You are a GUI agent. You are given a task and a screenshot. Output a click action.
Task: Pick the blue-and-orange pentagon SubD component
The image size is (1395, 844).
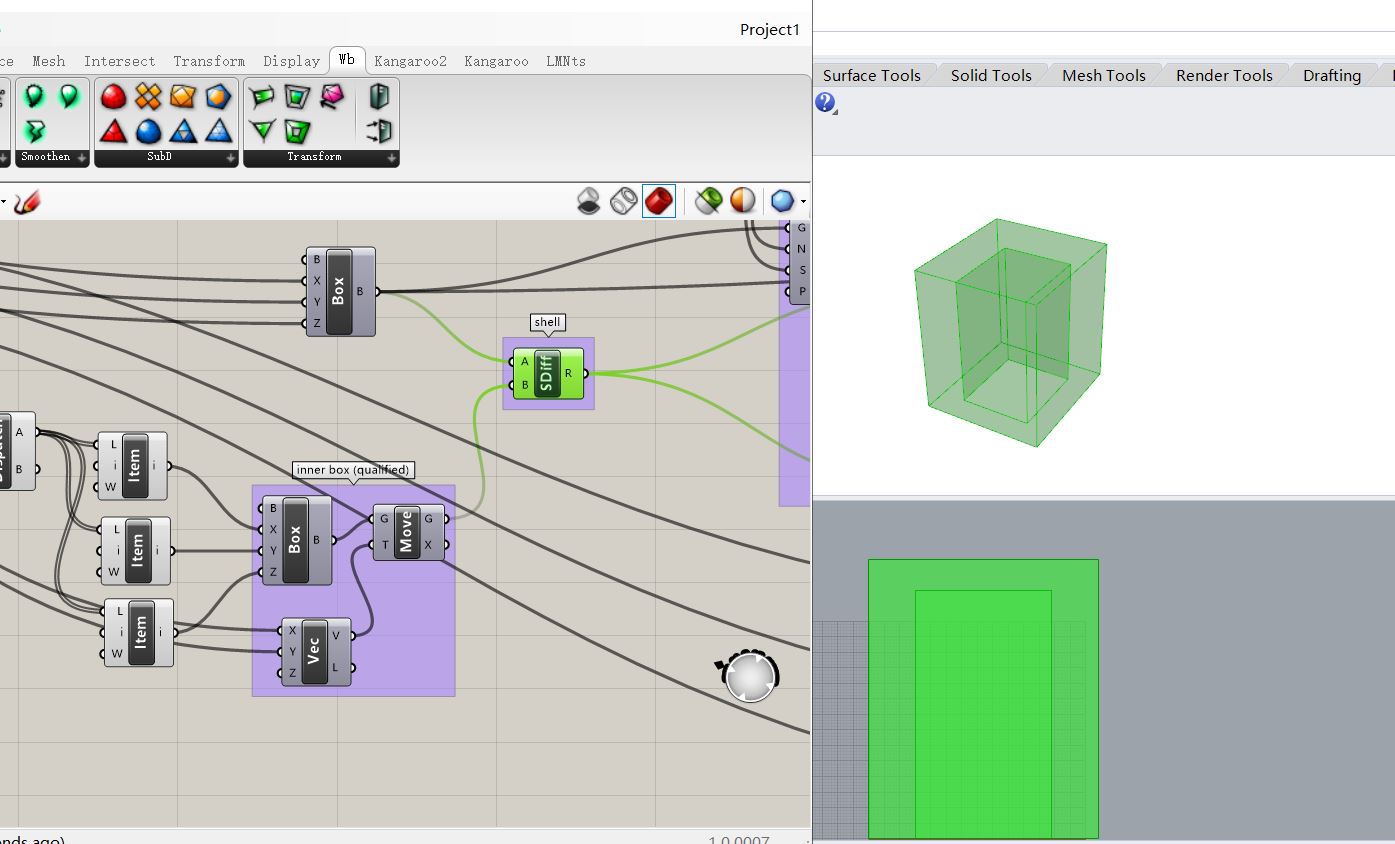pos(218,96)
